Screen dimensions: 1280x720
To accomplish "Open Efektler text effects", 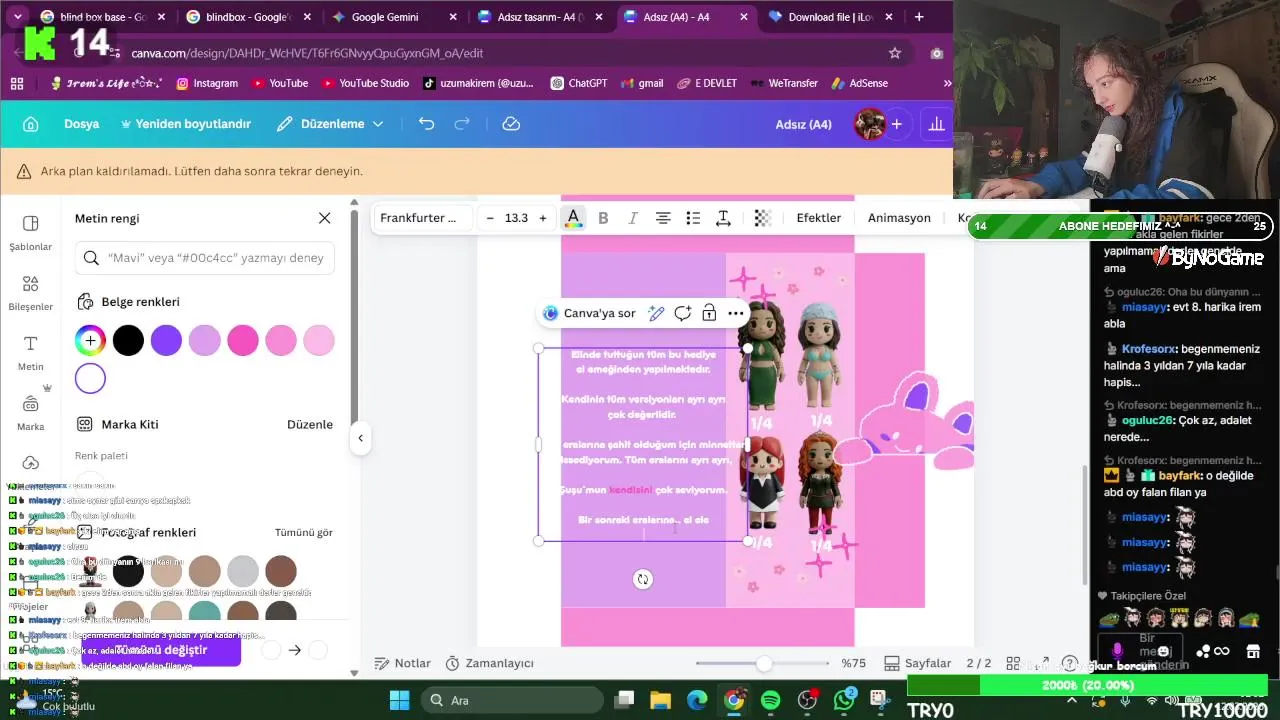I will 818,218.
